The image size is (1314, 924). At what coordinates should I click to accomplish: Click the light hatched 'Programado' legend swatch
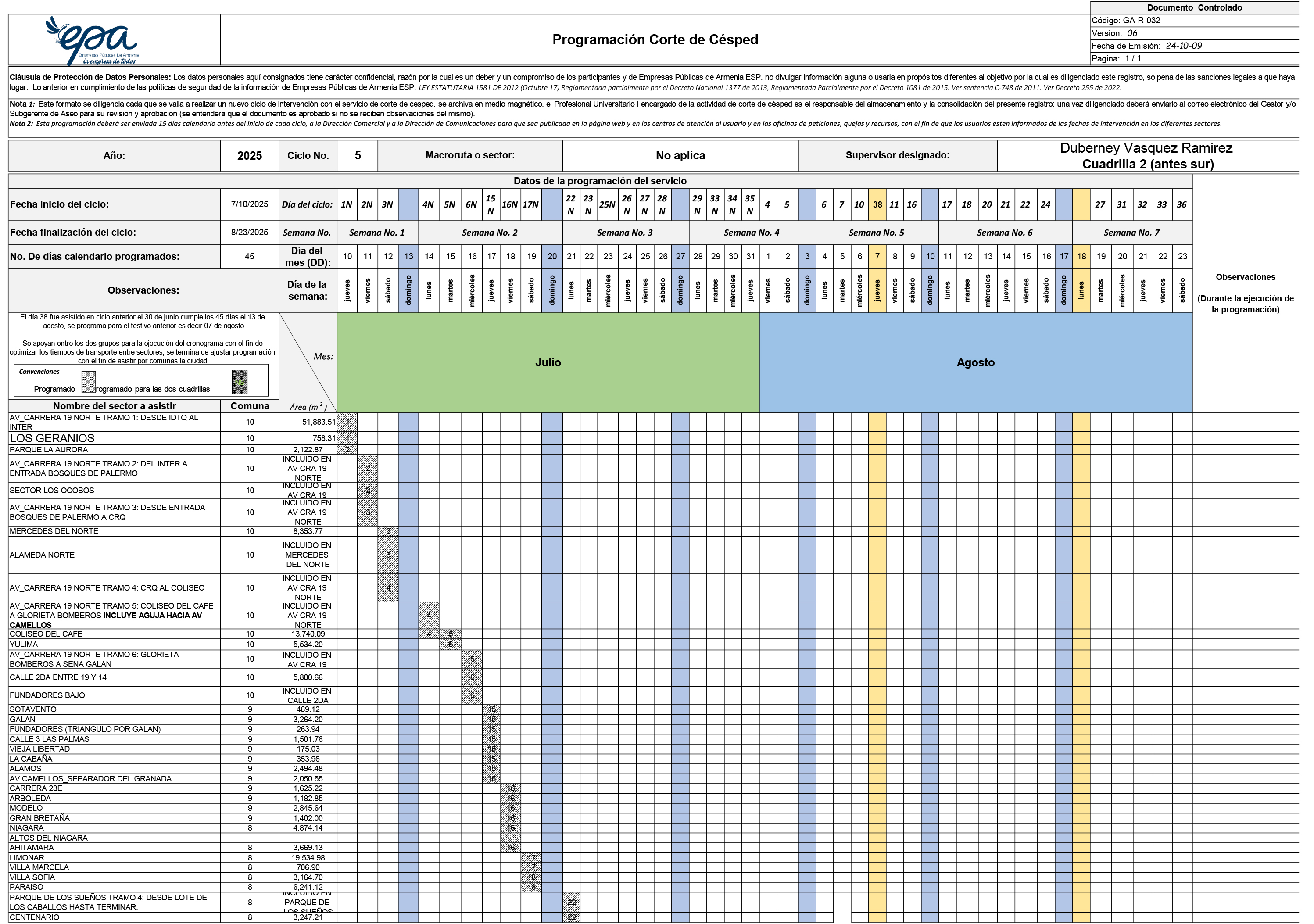(x=89, y=383)
